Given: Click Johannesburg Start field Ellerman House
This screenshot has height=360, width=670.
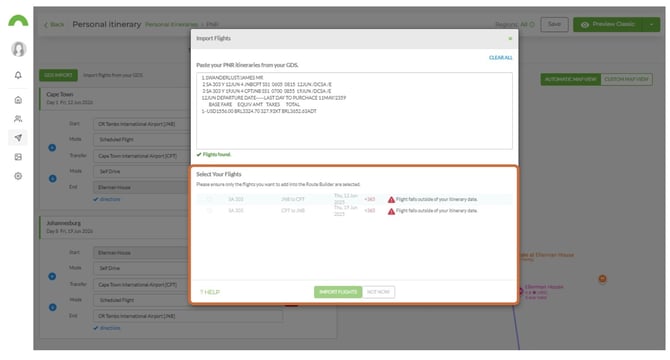Looking at the screenshot, I should pyautogui.click(x=142, y=253).
